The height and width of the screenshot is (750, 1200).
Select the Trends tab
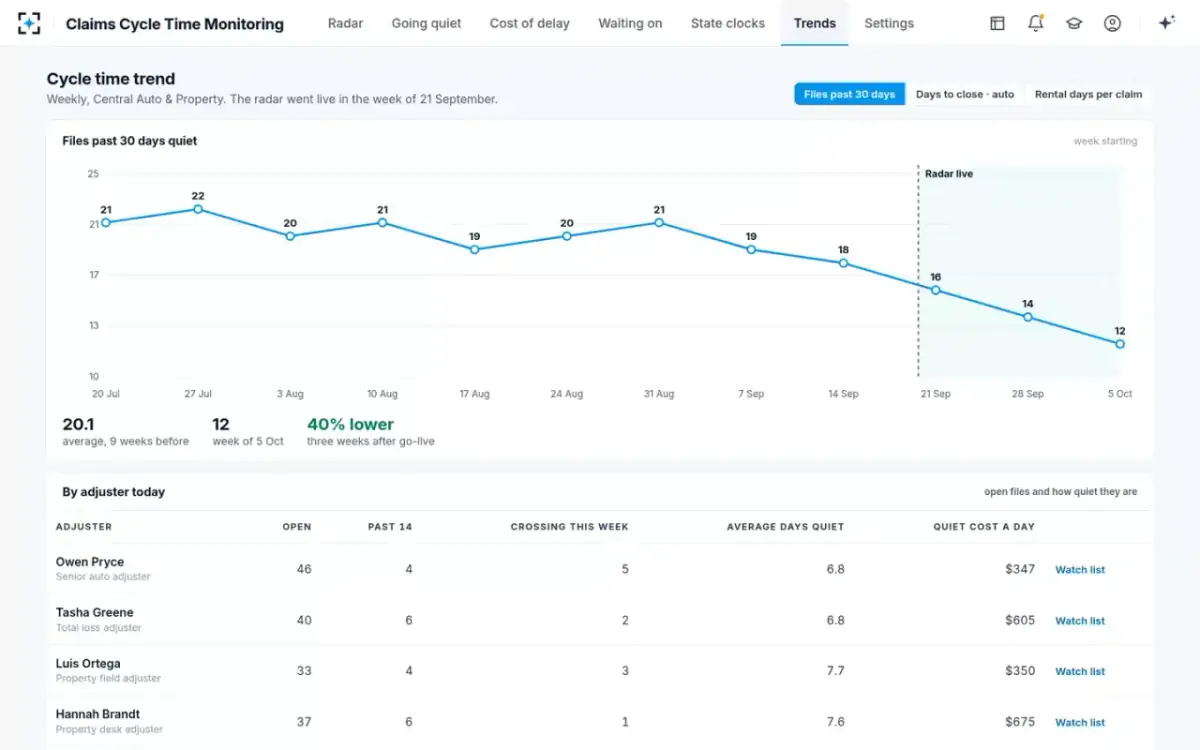[x=815, y=23]
